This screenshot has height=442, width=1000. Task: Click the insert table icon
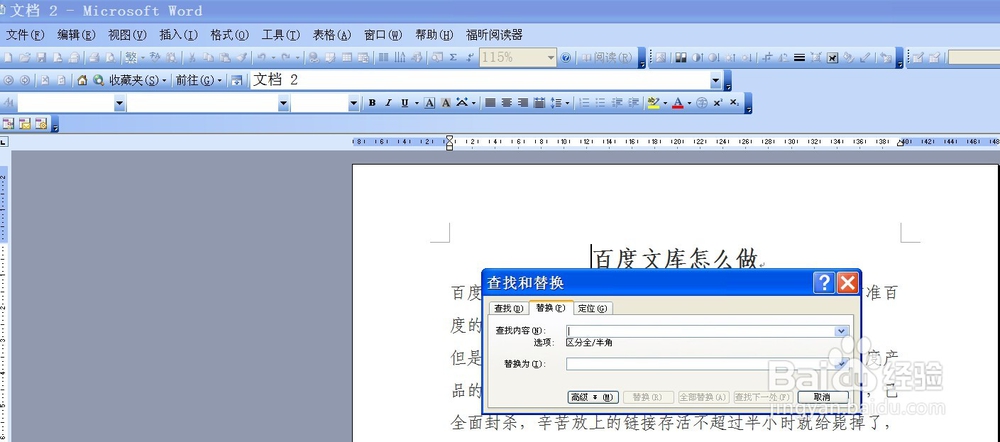[347, 57]
